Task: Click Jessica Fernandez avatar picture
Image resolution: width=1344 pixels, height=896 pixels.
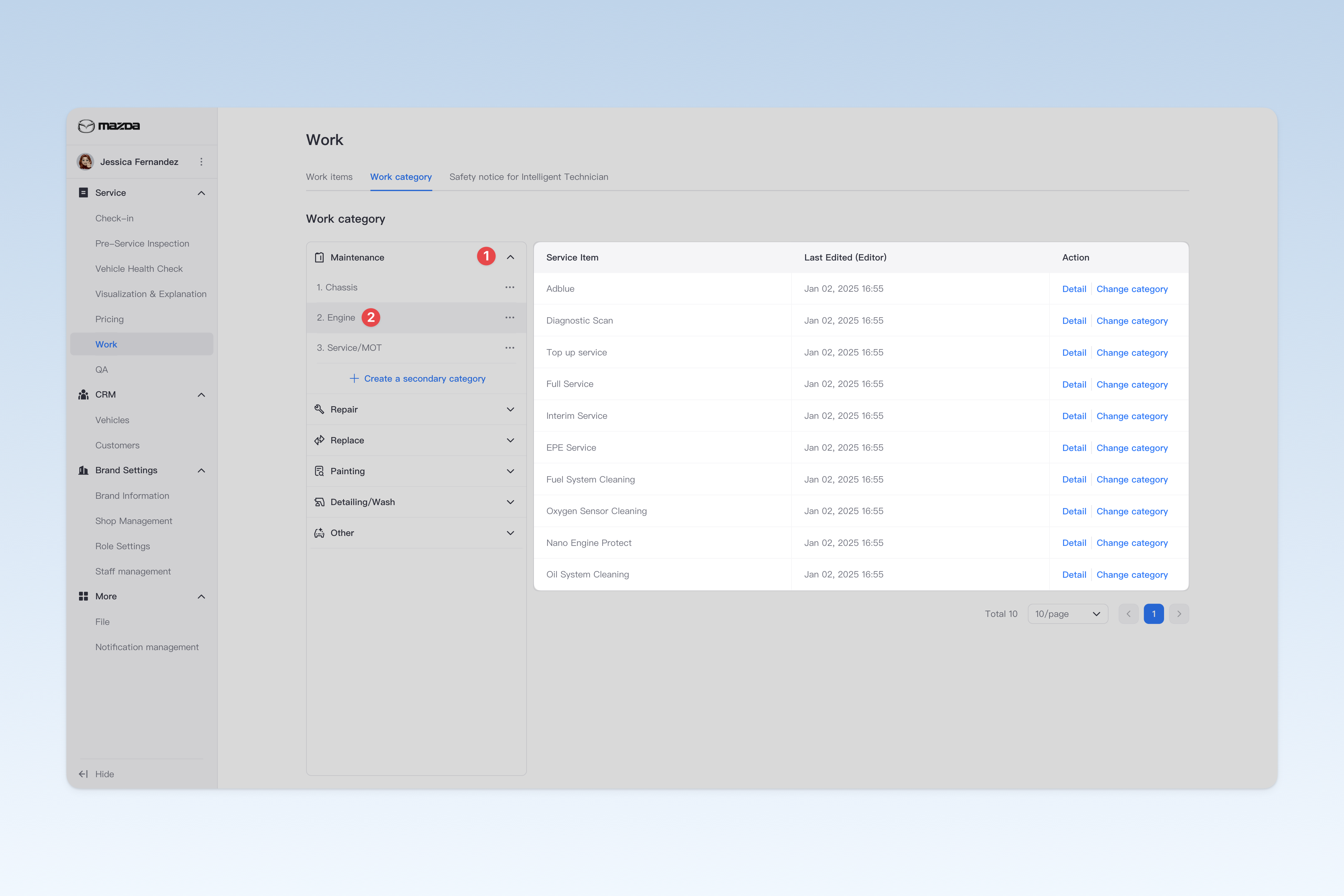Action: coord(85,162)
